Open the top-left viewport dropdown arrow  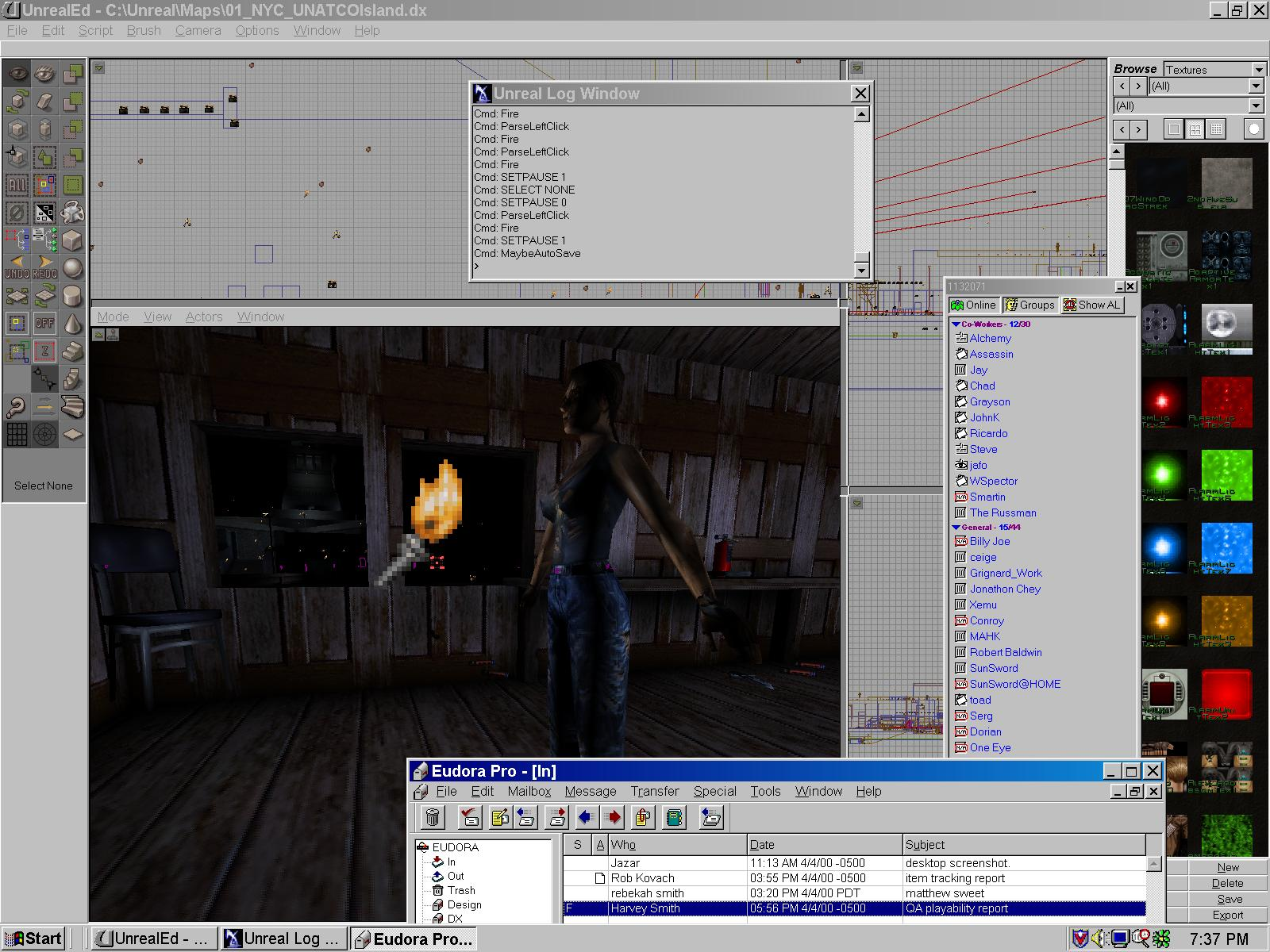pos(99,68)
